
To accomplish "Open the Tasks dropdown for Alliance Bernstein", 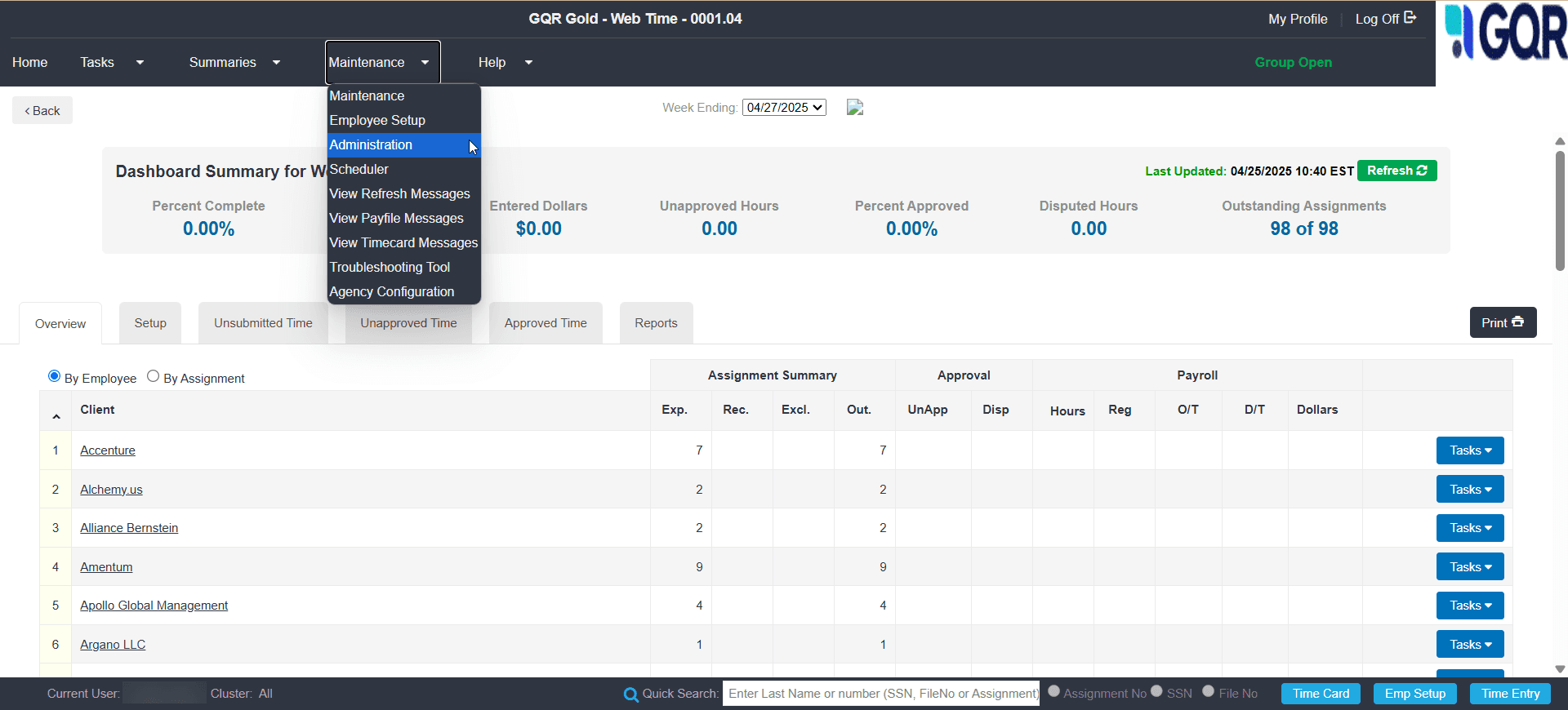I will tap(1470, 528).
